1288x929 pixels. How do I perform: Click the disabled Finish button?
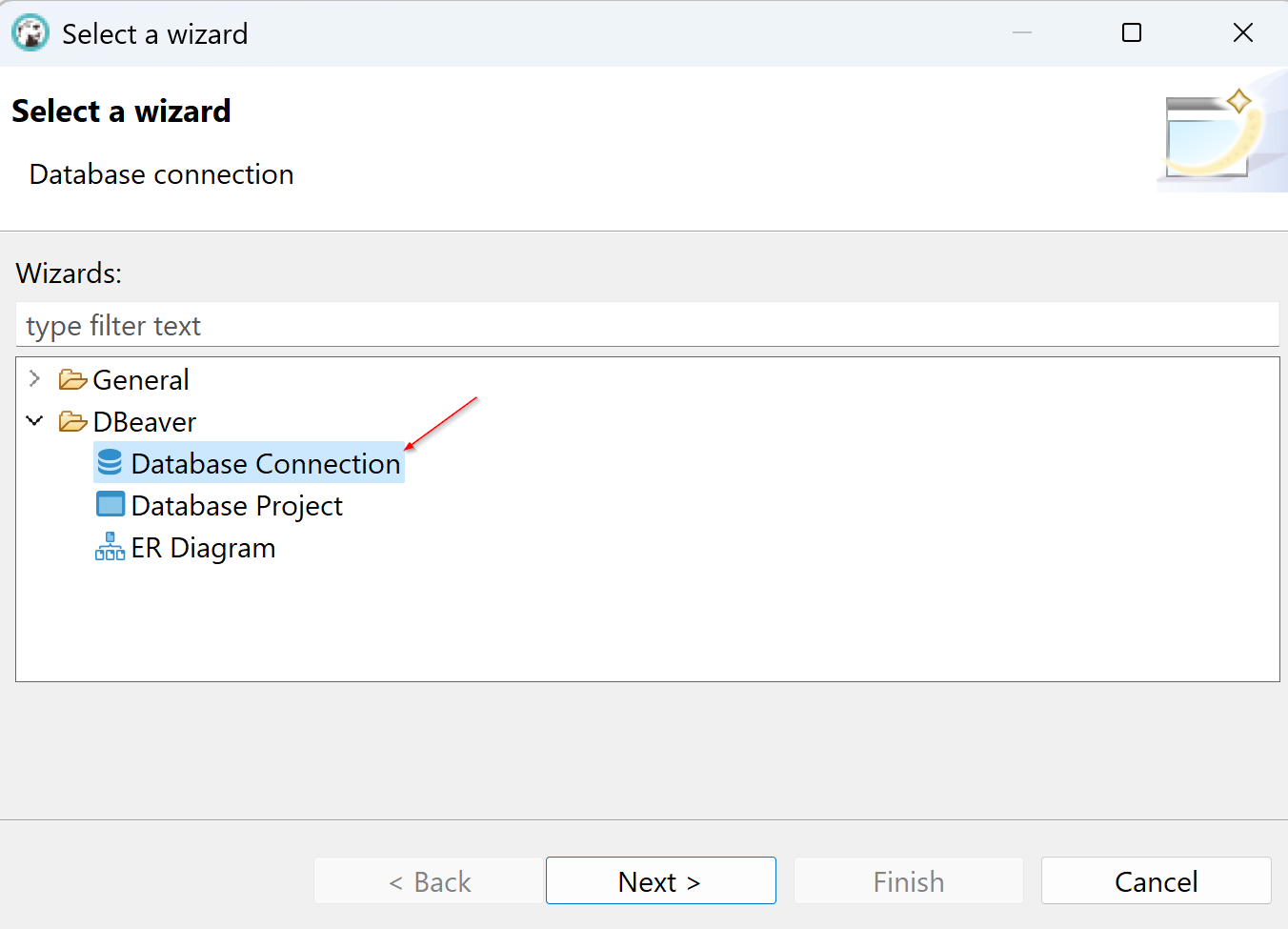908,881
